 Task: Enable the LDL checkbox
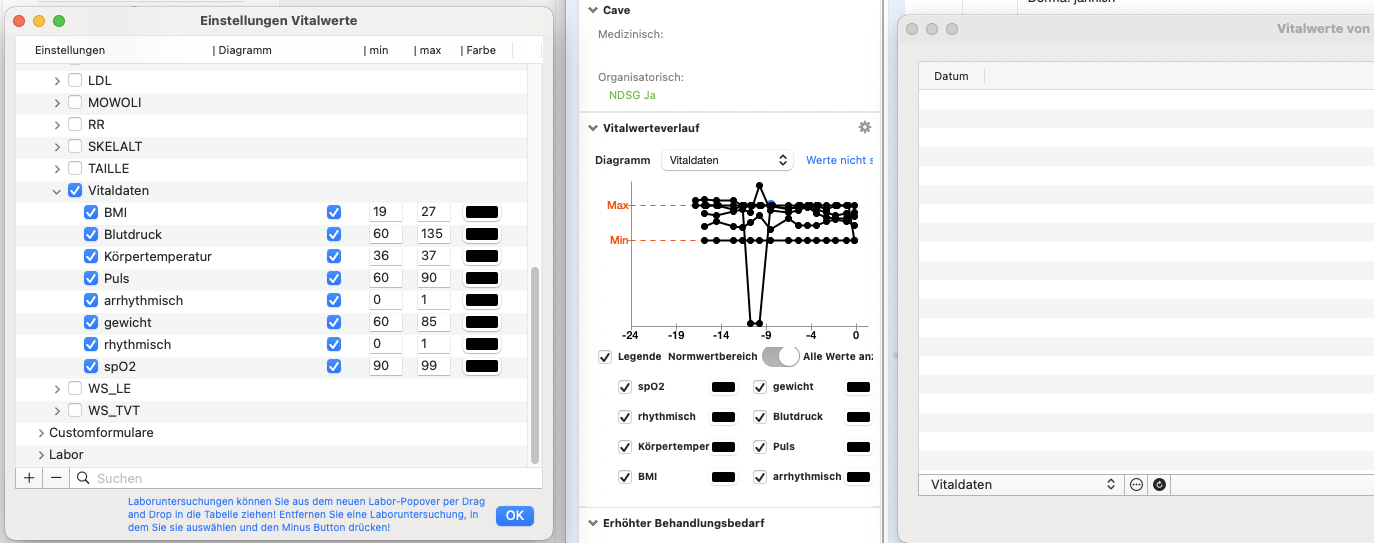click(x=75, y=80)
